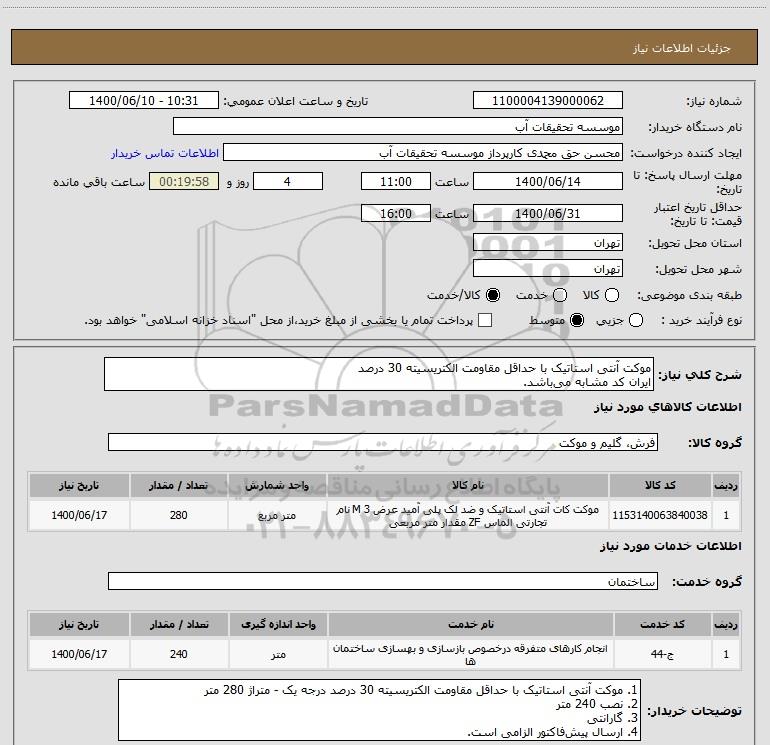Click the کد کالا column header
This screenshot has height=745, width=770.
tap(660, 485)
